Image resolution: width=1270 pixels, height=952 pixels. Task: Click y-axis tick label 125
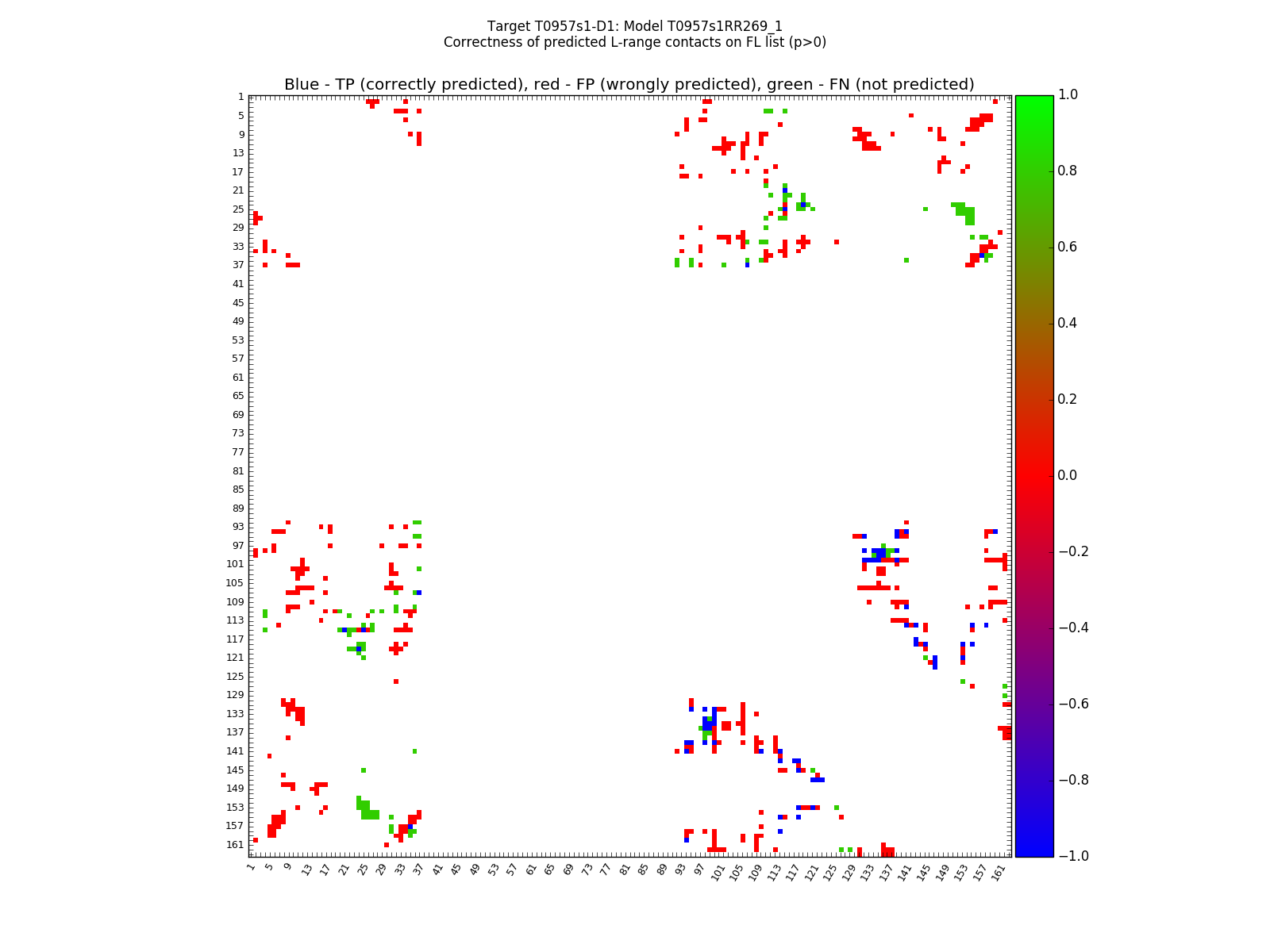coord(235,677)
